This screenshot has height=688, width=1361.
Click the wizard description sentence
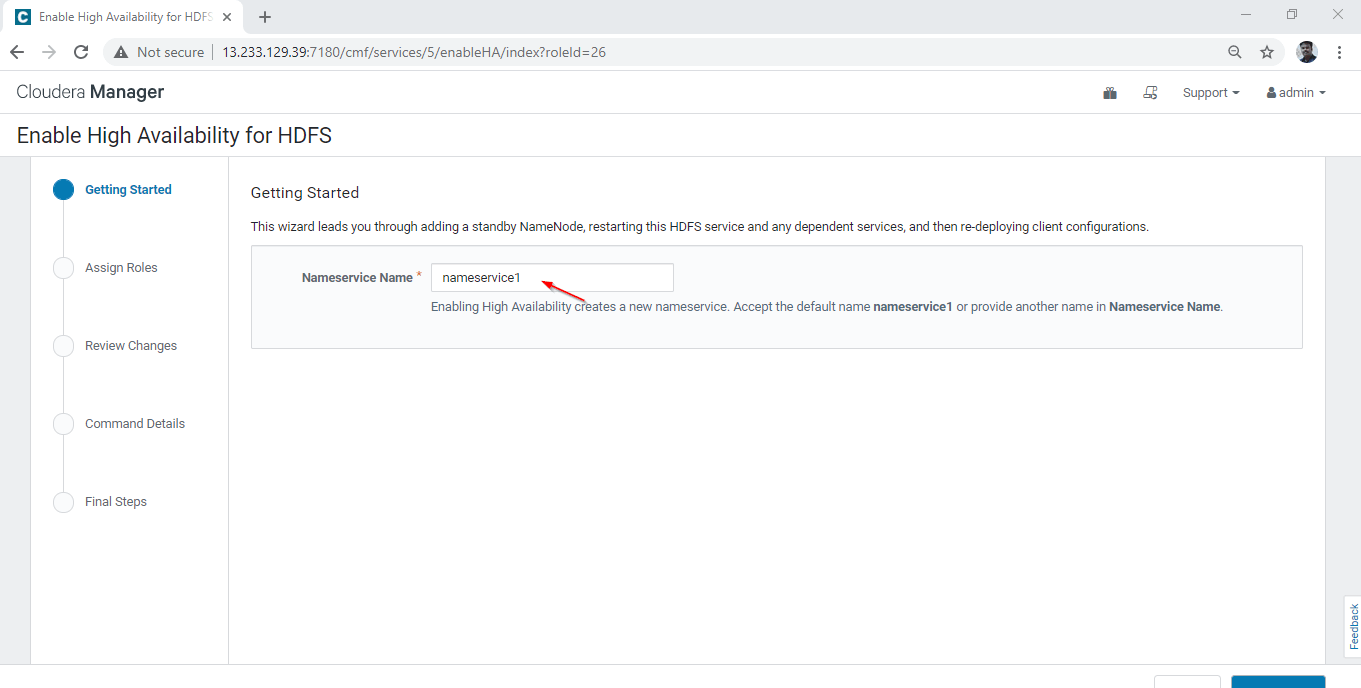(x=700, y=227)
